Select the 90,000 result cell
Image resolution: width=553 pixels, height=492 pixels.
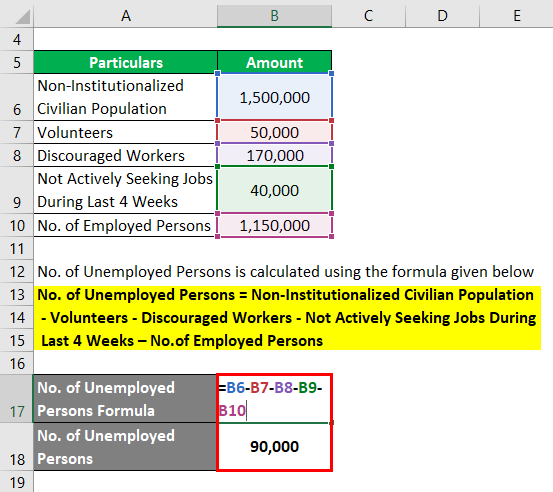(x=274, y=447)
